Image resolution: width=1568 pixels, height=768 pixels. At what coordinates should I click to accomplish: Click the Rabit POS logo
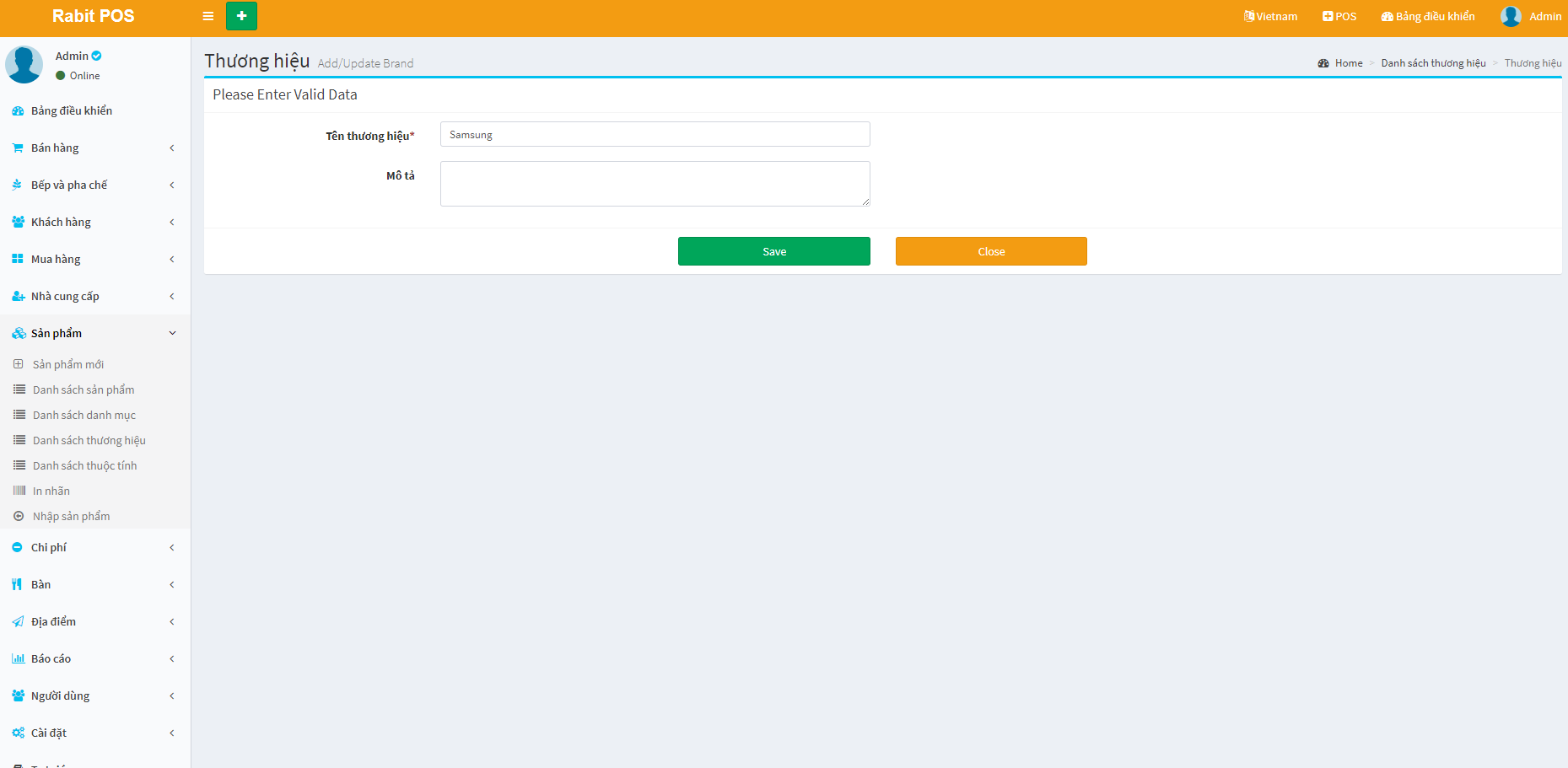[x=94, y=16]
